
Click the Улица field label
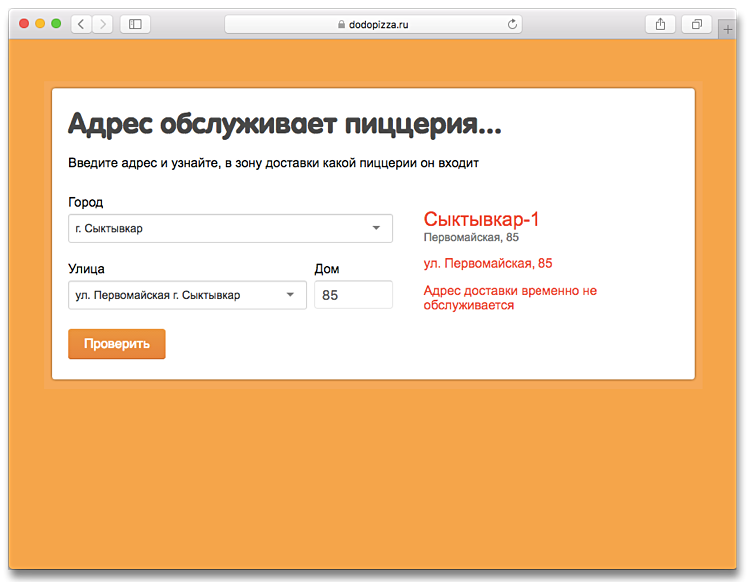click(x=86, y=269)
